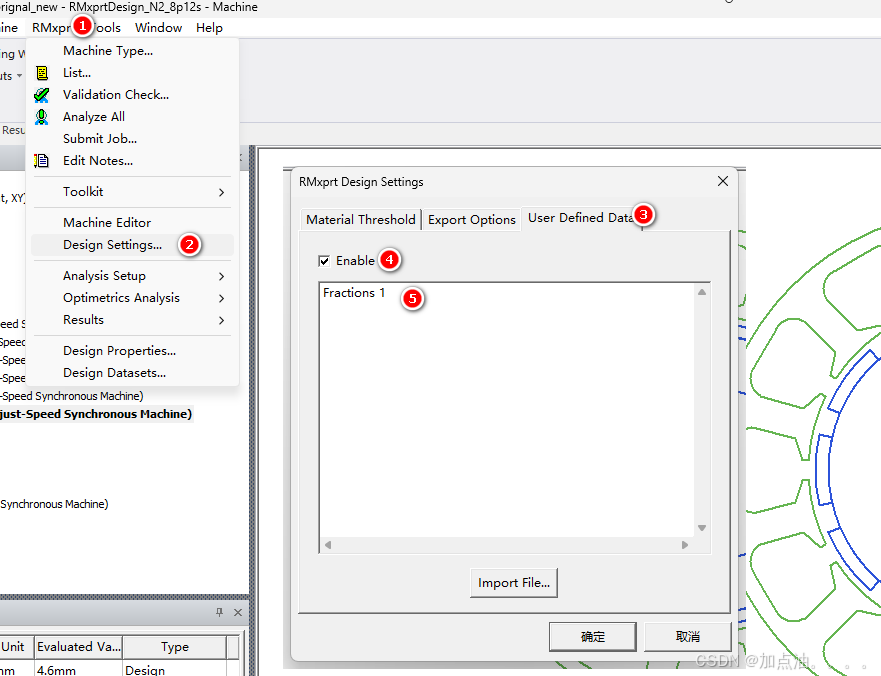
Task: Expand the Results submenu
Action: 133,320
